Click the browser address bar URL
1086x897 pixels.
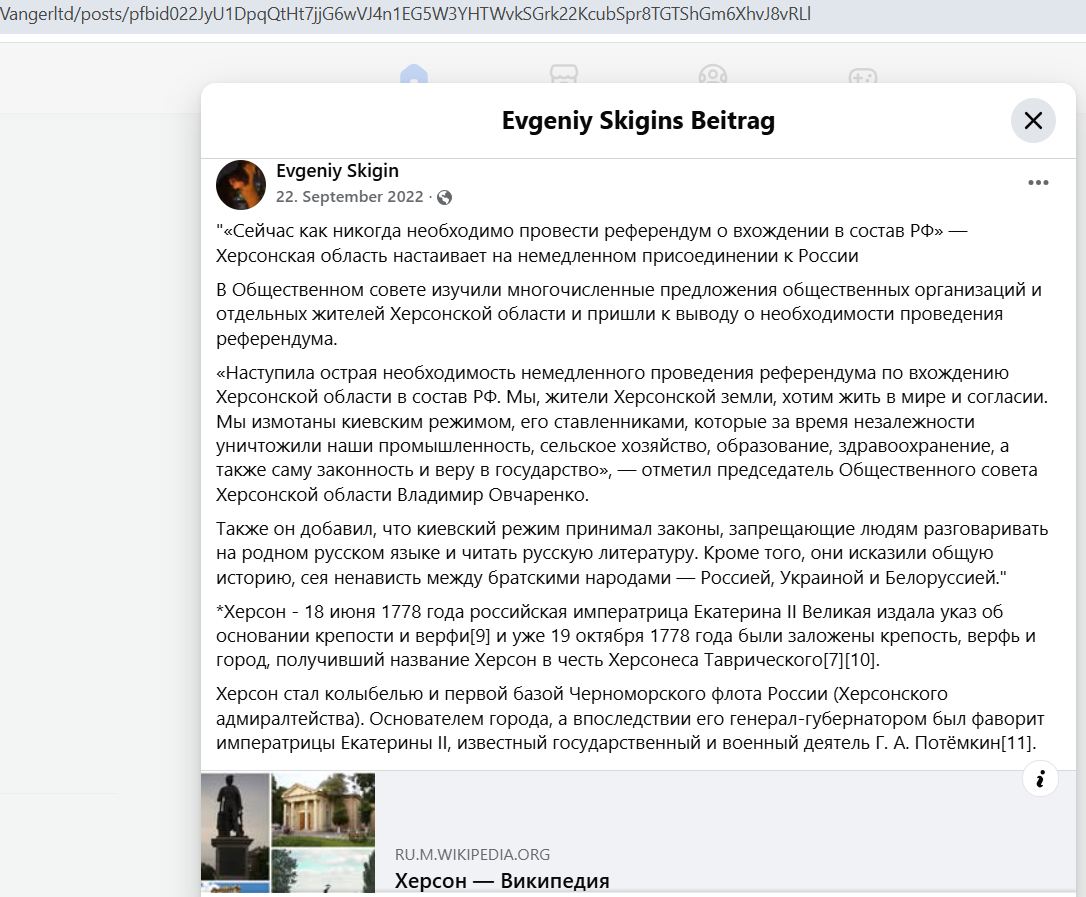point(405,15)
